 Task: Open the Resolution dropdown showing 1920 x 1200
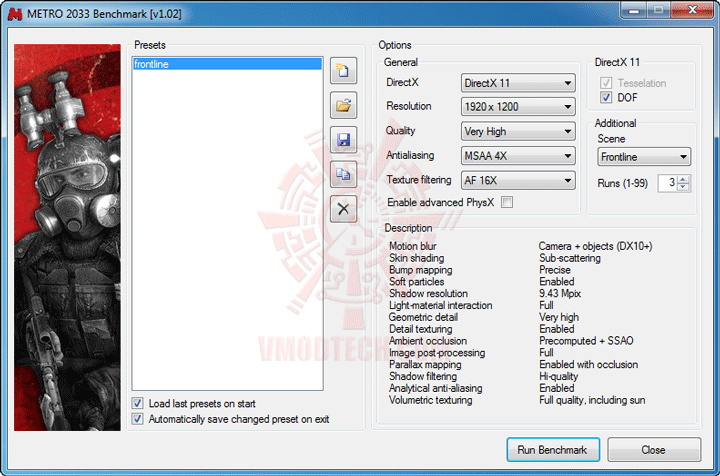tap(518, 107)
